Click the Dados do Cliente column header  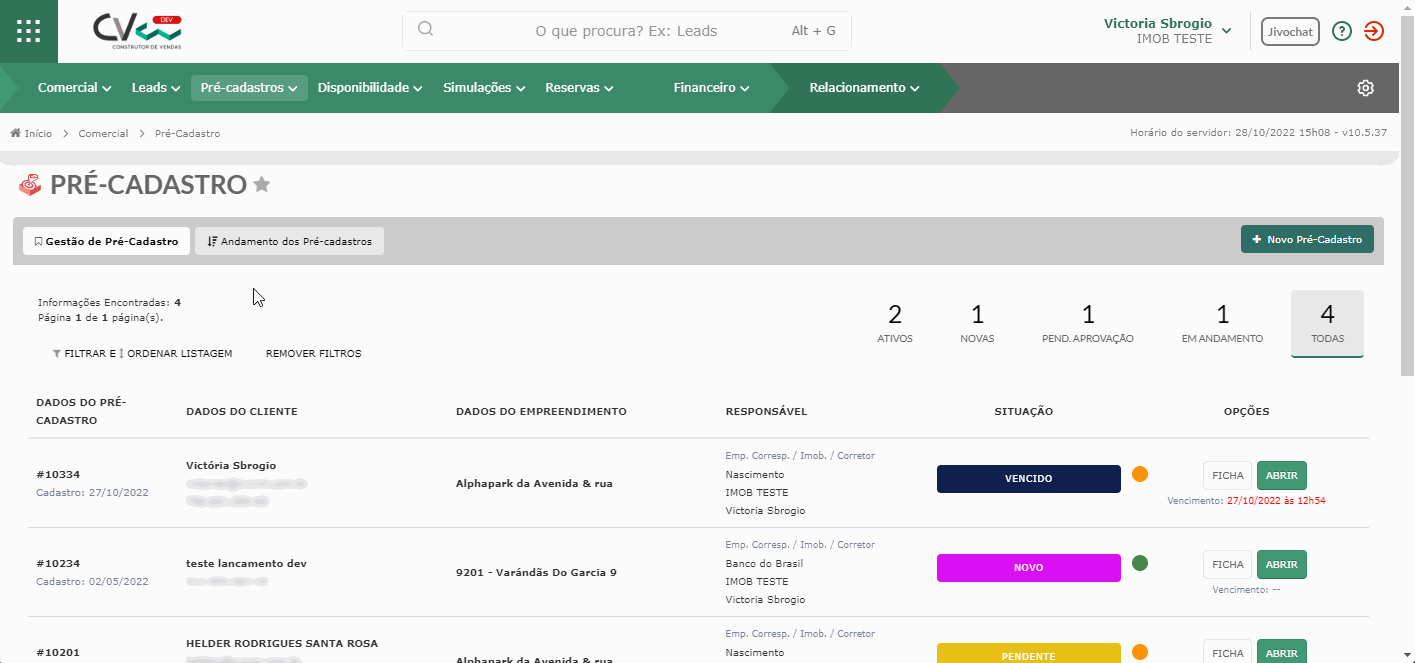point(242,412)
